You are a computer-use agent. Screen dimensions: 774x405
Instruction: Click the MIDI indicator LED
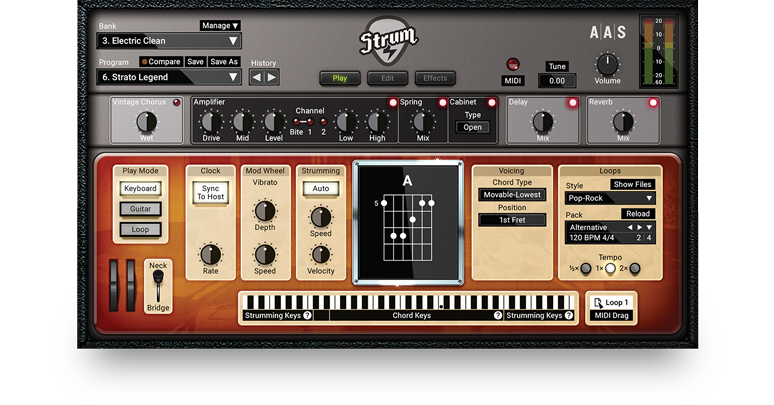pyautogui.click(x=513, y=64)
